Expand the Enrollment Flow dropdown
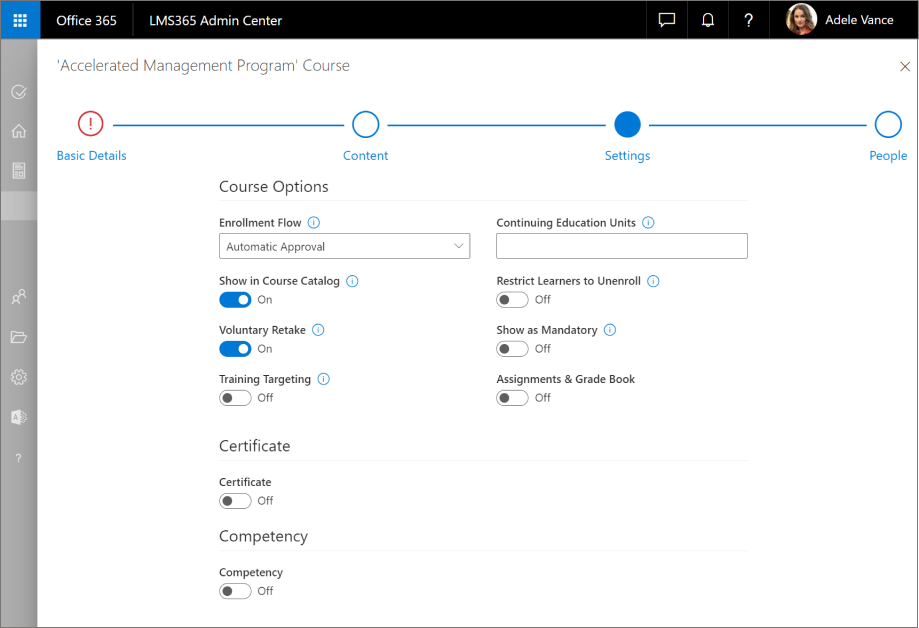This screenshot has width=919, height=628. [x=344, y=246]
